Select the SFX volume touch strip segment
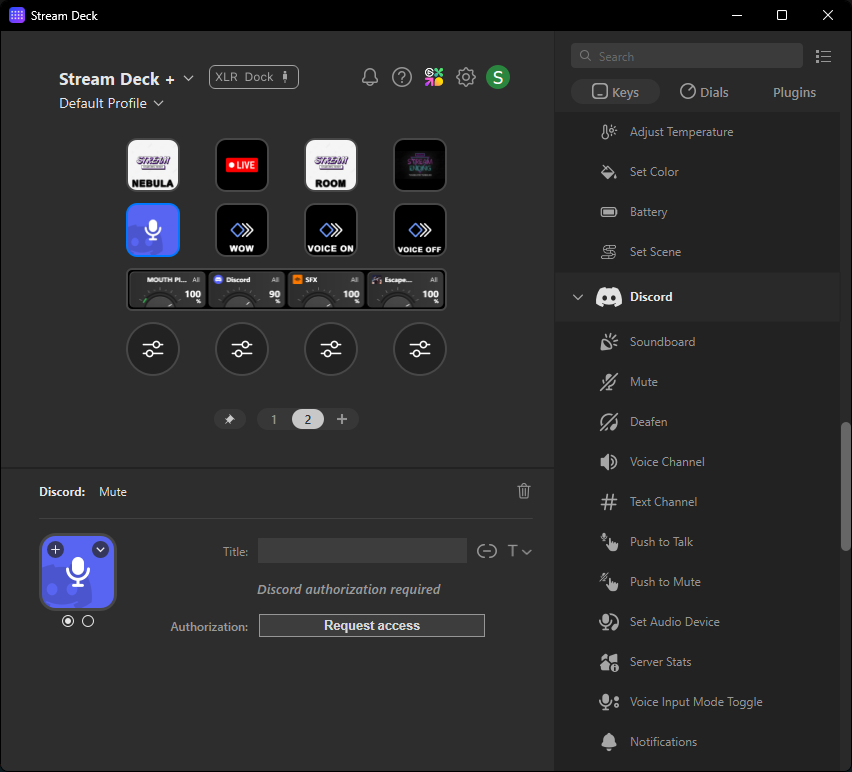The width and height of the screenshot is (852, 772). coord(326,290)
